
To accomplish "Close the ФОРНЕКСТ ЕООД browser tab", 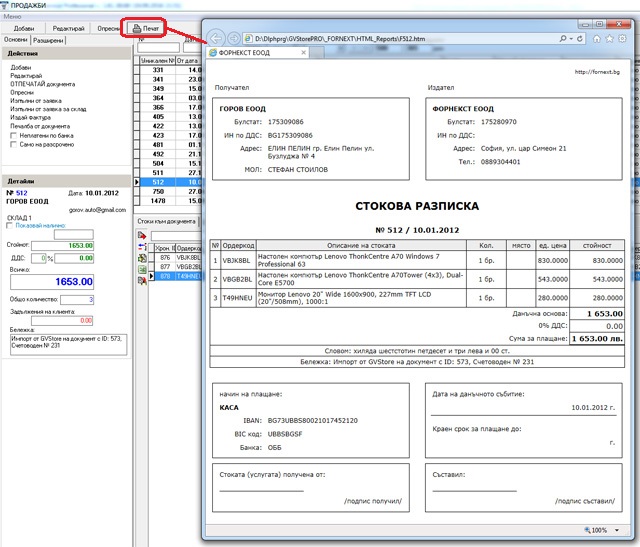I will (303, 52).
